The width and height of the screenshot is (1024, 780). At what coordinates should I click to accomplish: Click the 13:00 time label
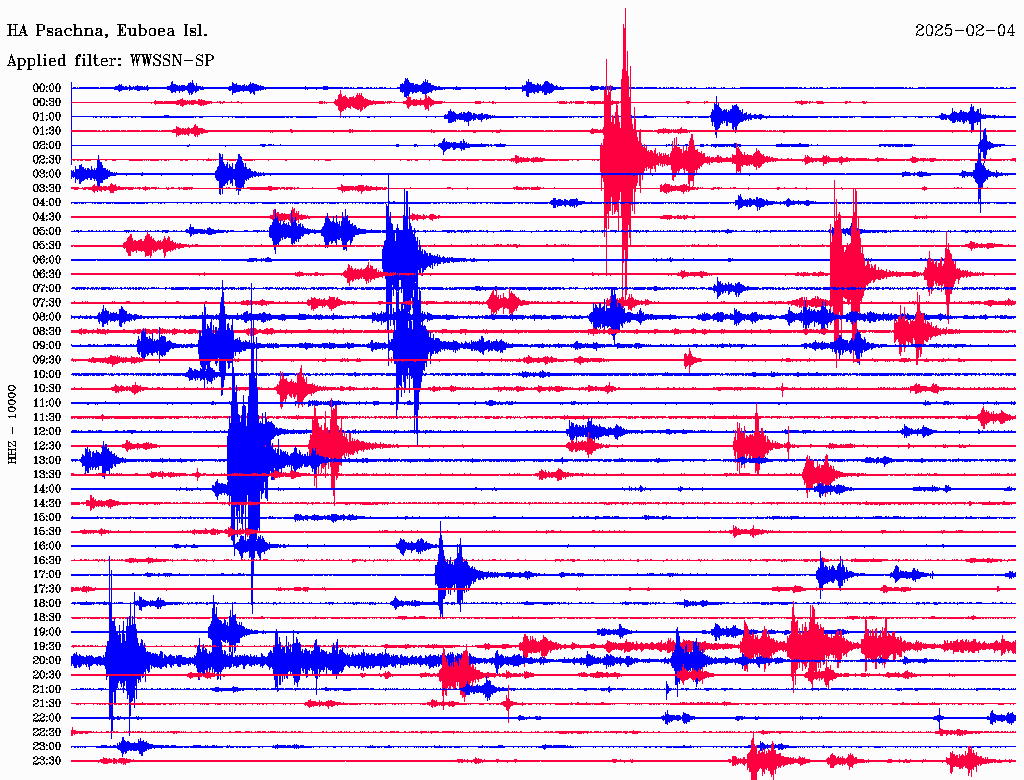47,460
